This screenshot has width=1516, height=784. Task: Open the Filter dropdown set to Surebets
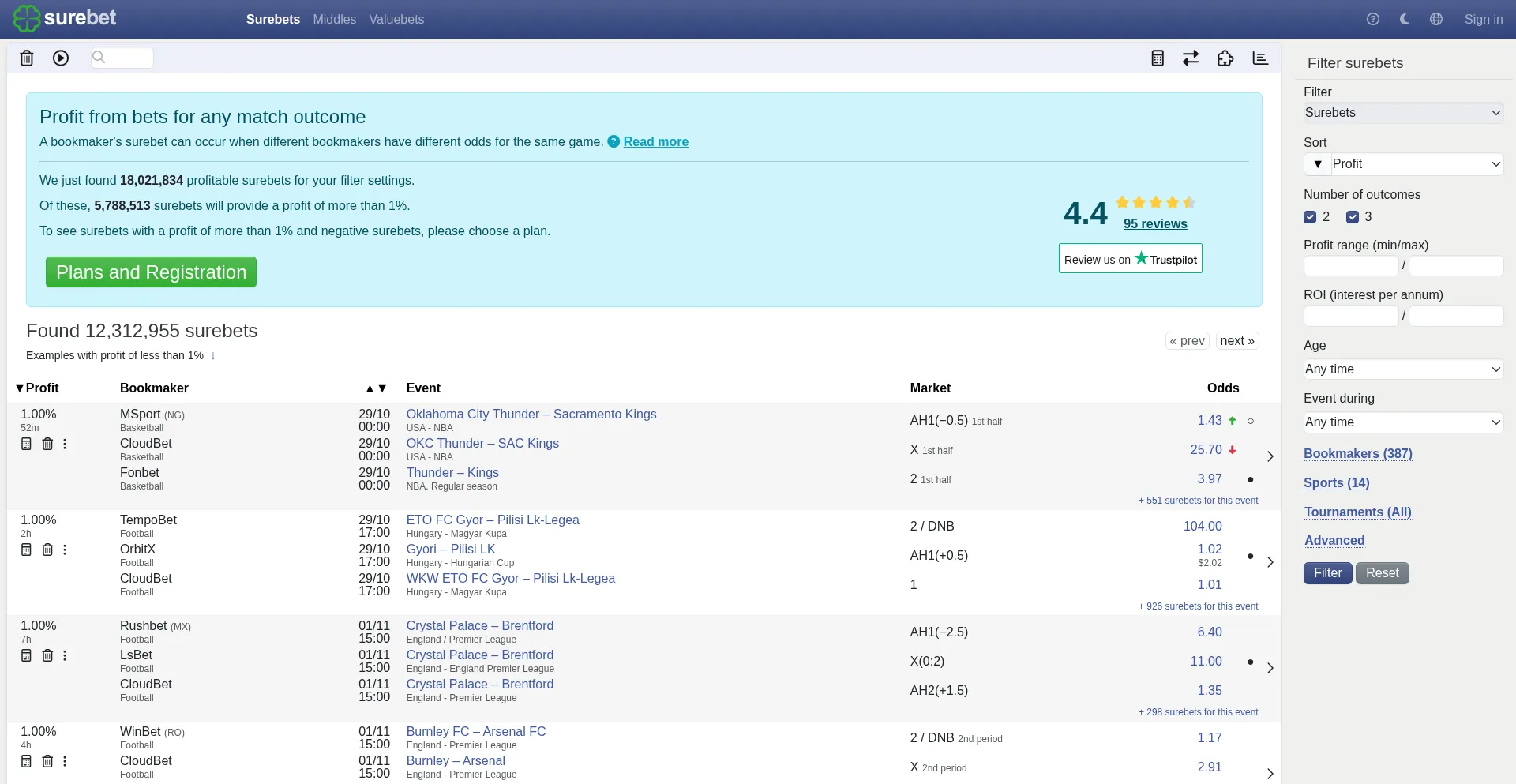(x=1403, y=113)
